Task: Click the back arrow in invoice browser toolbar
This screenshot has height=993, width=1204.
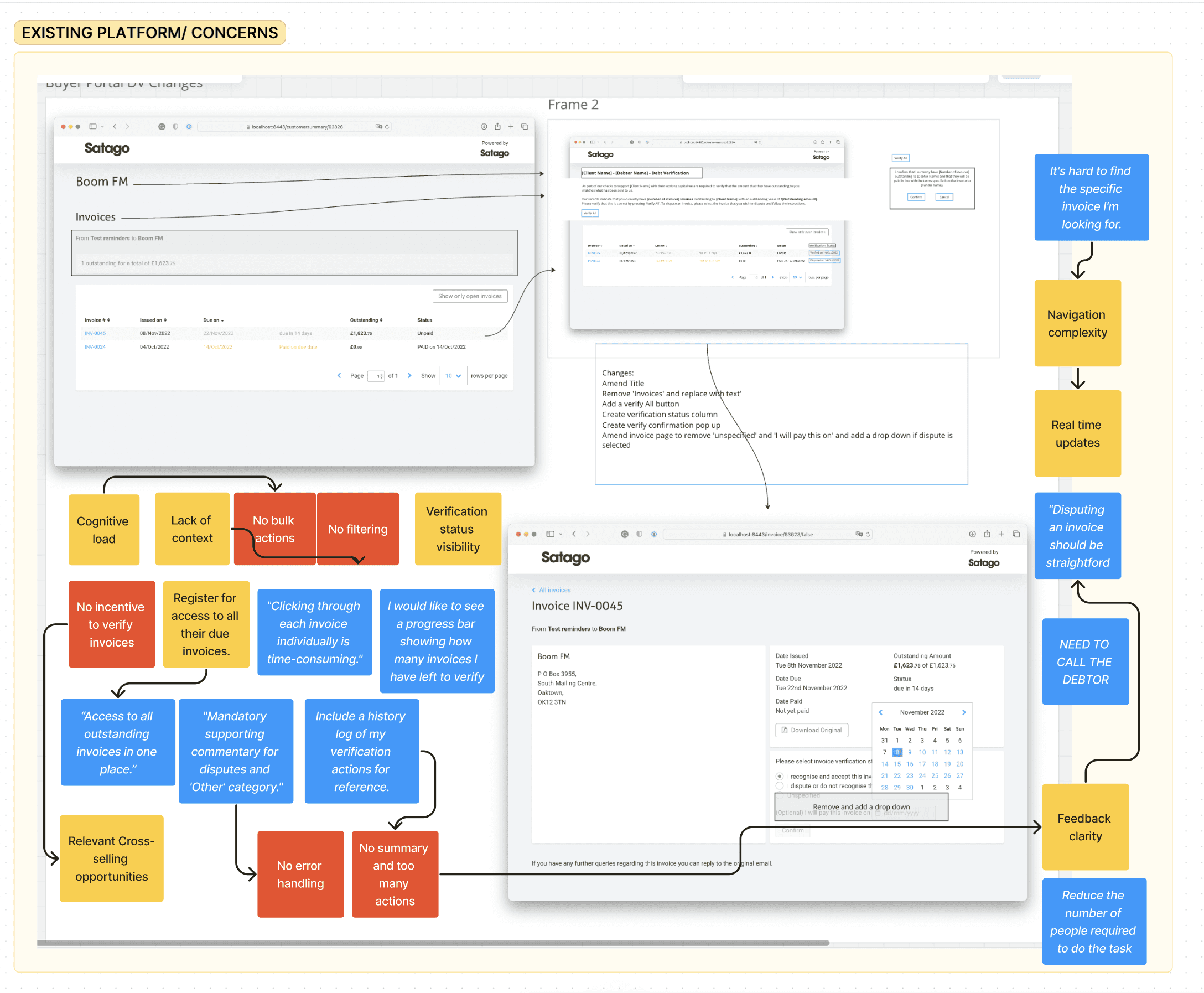Action: click(x=574, y=534)
